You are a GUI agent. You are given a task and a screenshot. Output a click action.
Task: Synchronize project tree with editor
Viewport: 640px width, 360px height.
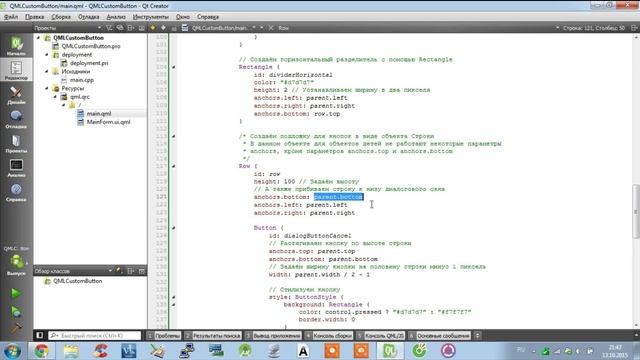tap(120, 28)
